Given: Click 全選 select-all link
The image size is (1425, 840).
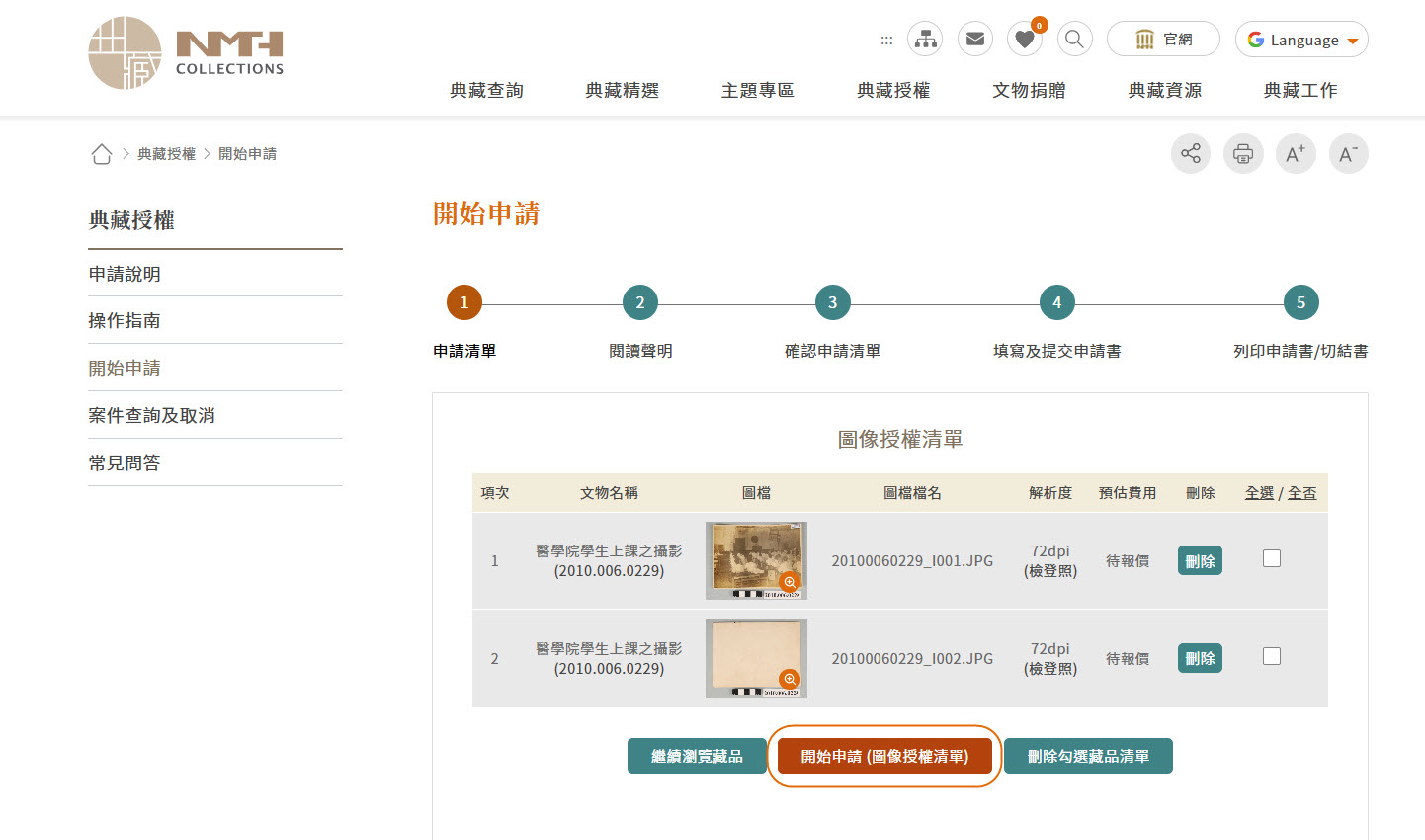Looking at the screenshot, I should tap(1259, 492).
